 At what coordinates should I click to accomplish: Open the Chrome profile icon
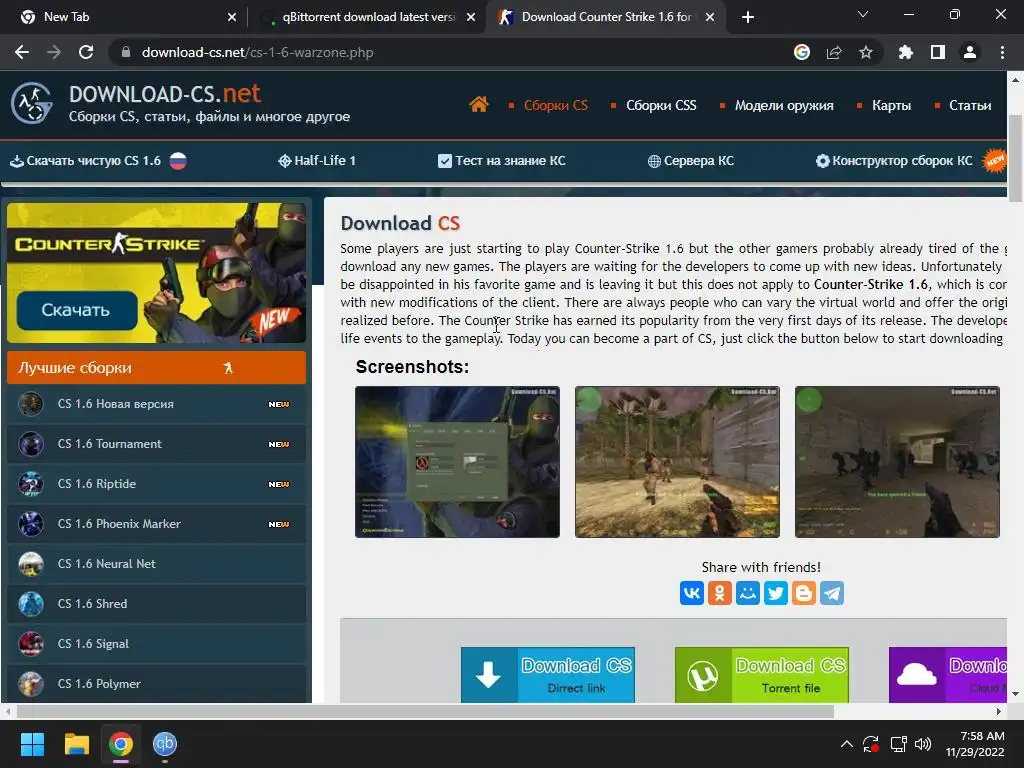[970, 52]
